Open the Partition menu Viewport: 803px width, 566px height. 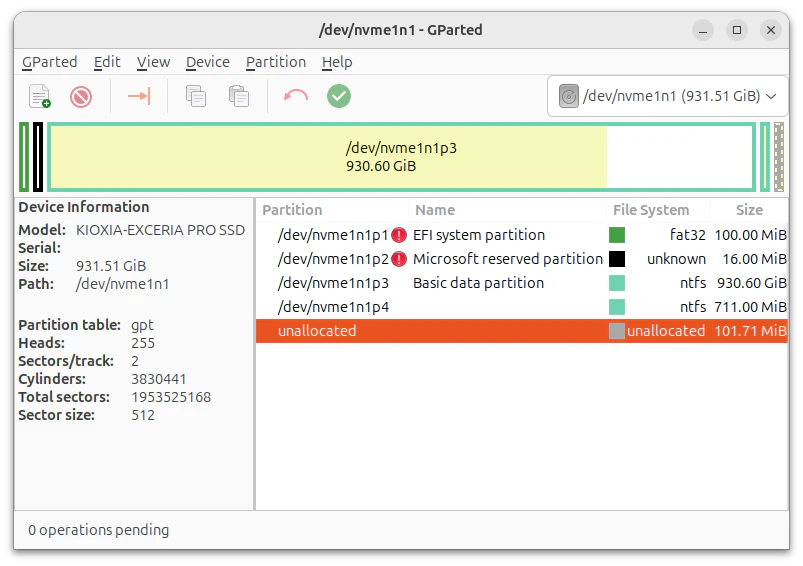(276, 62)
